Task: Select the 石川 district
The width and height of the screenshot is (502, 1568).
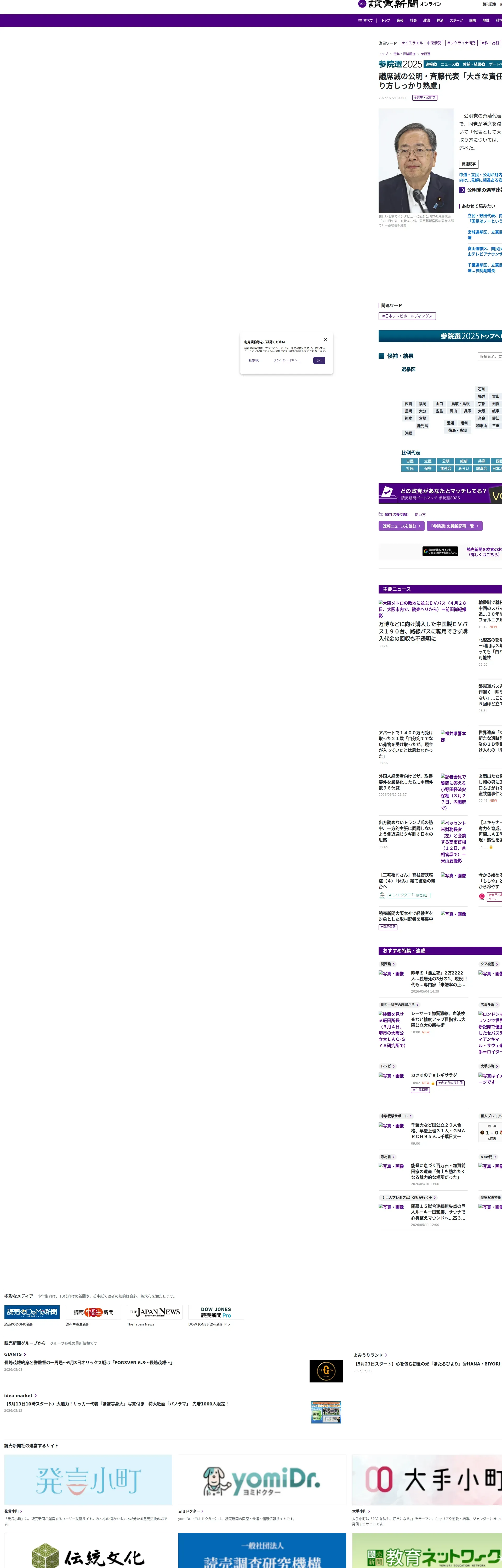Action: tap(482, 389)
